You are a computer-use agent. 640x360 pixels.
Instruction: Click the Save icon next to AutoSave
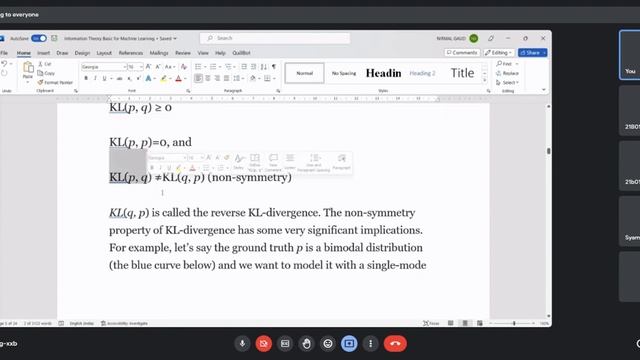click(54, 38)
